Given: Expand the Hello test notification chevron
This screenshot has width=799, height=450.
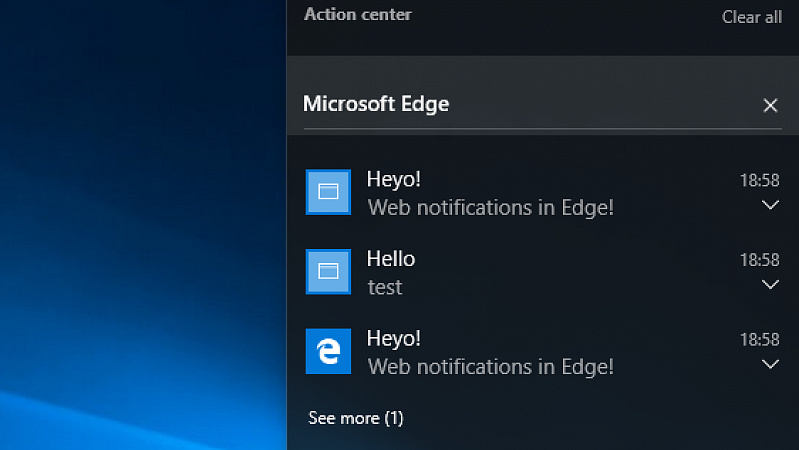Looking at the screenshot, I should point(770,284).
